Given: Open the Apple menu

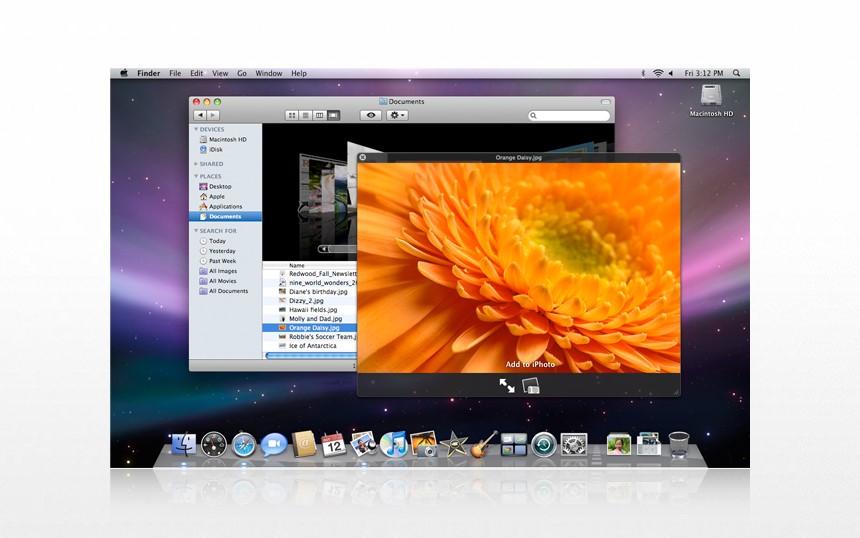Looking at the screenshot, I should [x=124, y=73].
